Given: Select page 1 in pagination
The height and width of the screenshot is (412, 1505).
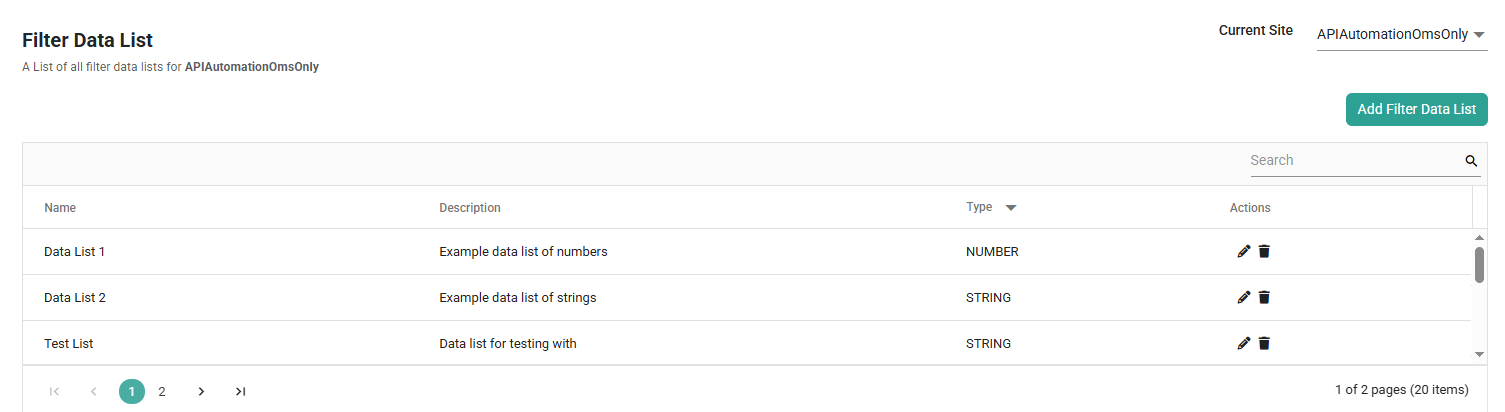Looking at the screenshot, I should (x=132, y=392).
